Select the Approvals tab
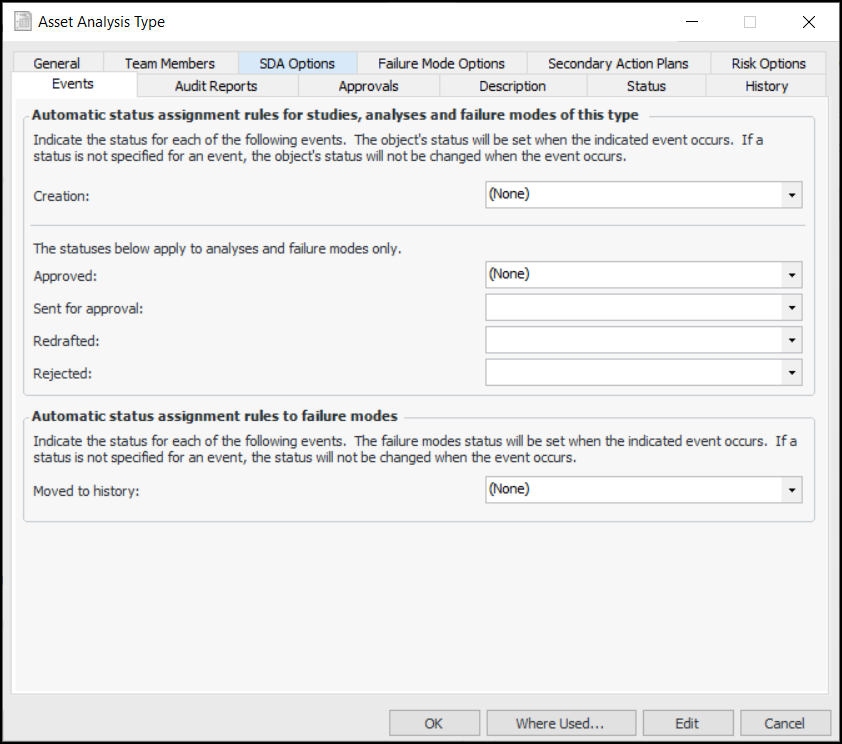 point(368,86)
